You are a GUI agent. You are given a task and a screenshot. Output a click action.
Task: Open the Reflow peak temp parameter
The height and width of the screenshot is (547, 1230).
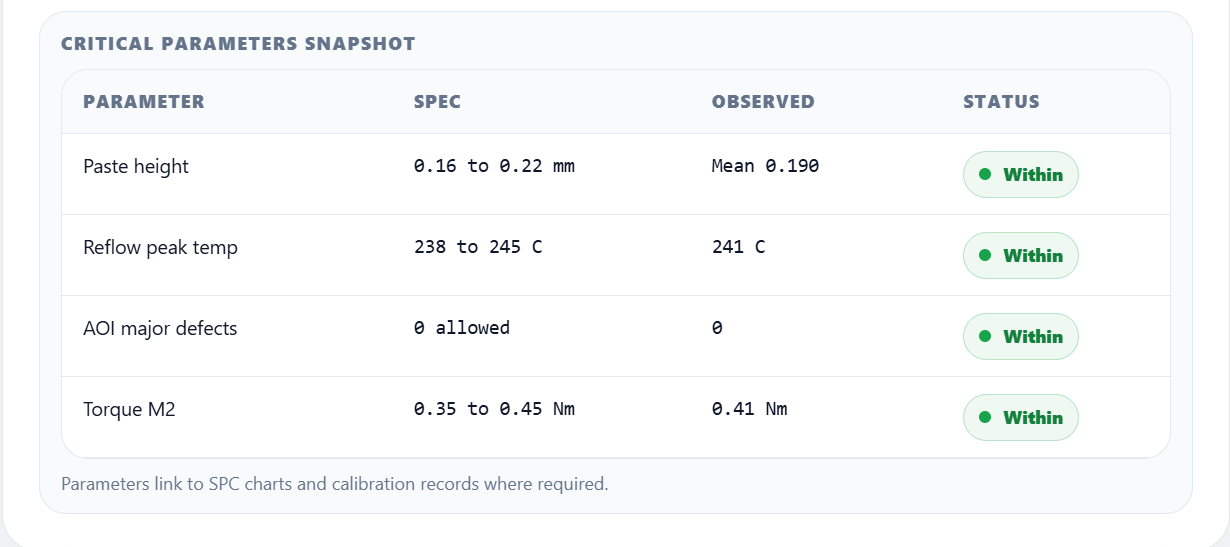(161, 248)
